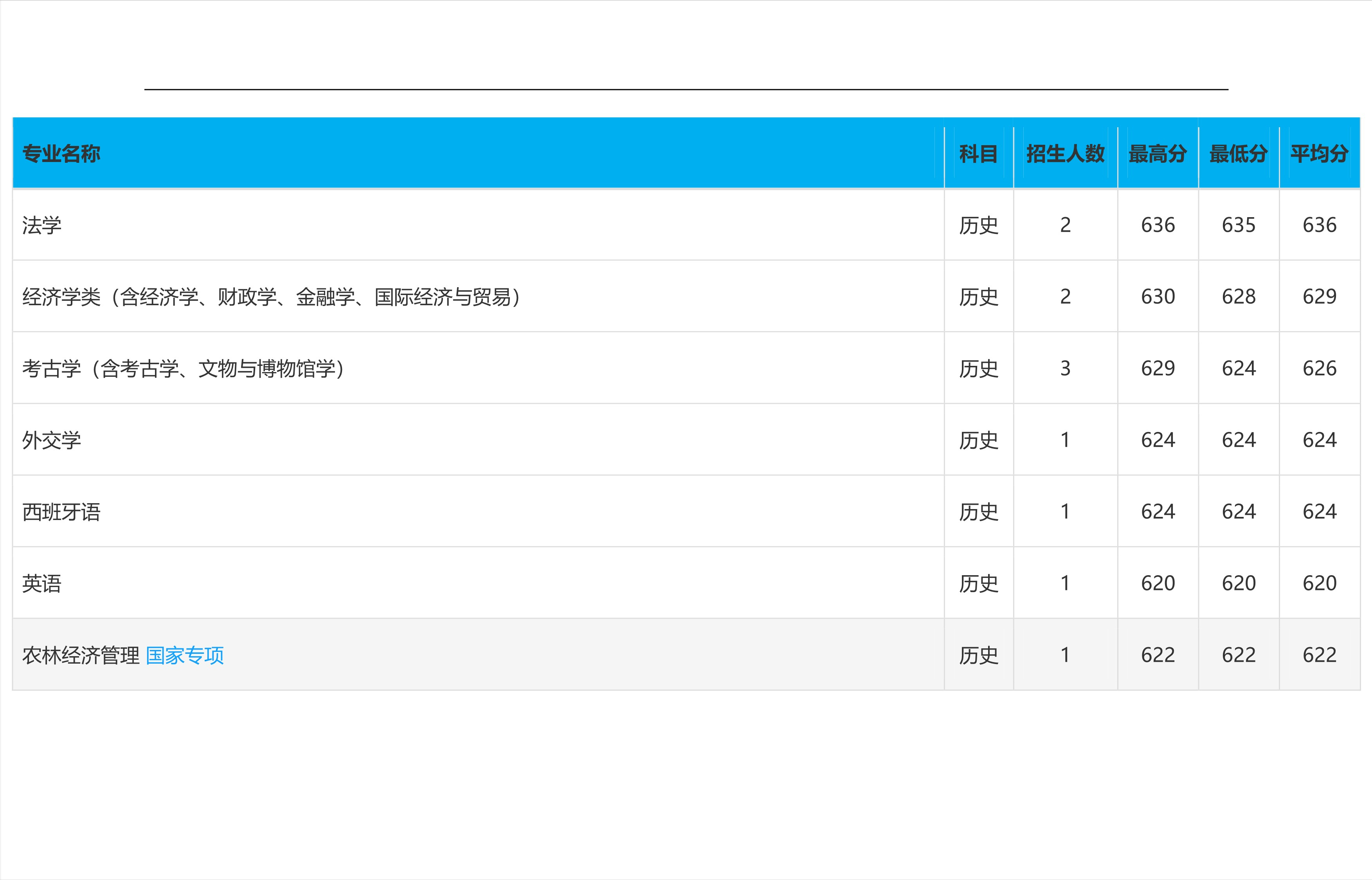
Task: Click the 农林经济管理 major text
Action: (81, 655)
